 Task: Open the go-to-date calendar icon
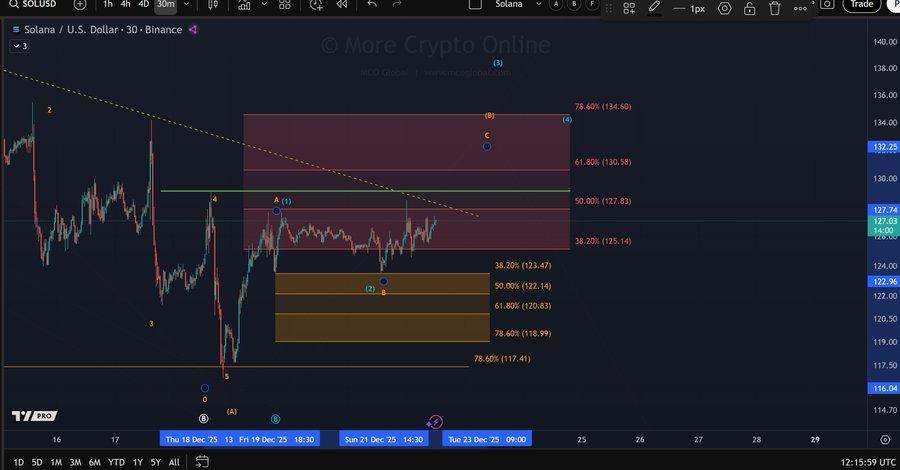pyautogui.click(x=202, y=462)
